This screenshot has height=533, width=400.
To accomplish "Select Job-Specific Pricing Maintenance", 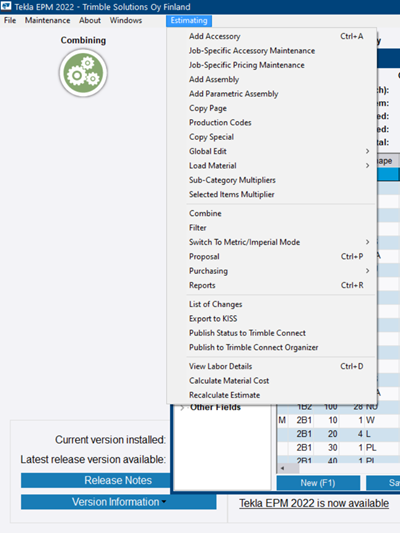I will pyautogui.click(x=272, y=65).
